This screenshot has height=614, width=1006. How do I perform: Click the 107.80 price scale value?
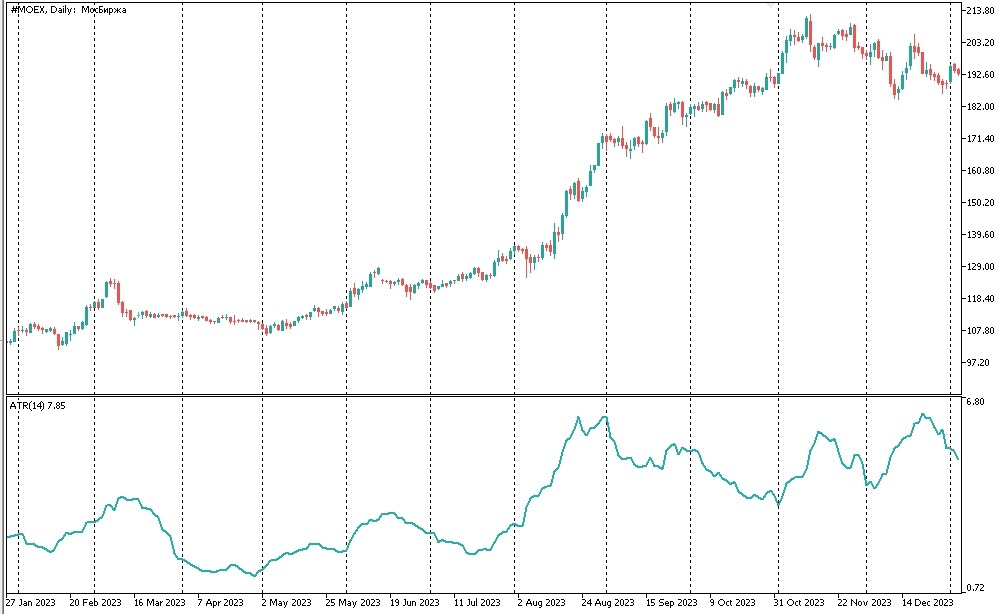(x=980, y=330)
